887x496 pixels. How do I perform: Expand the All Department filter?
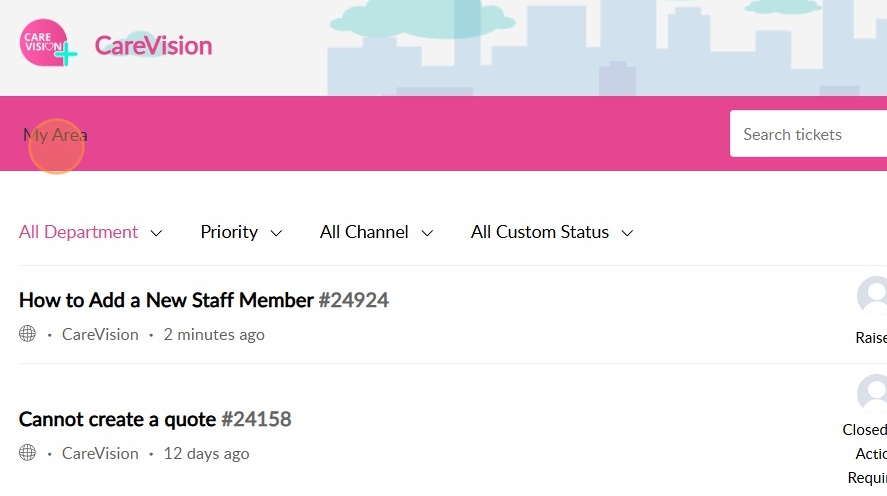[90, 232]
